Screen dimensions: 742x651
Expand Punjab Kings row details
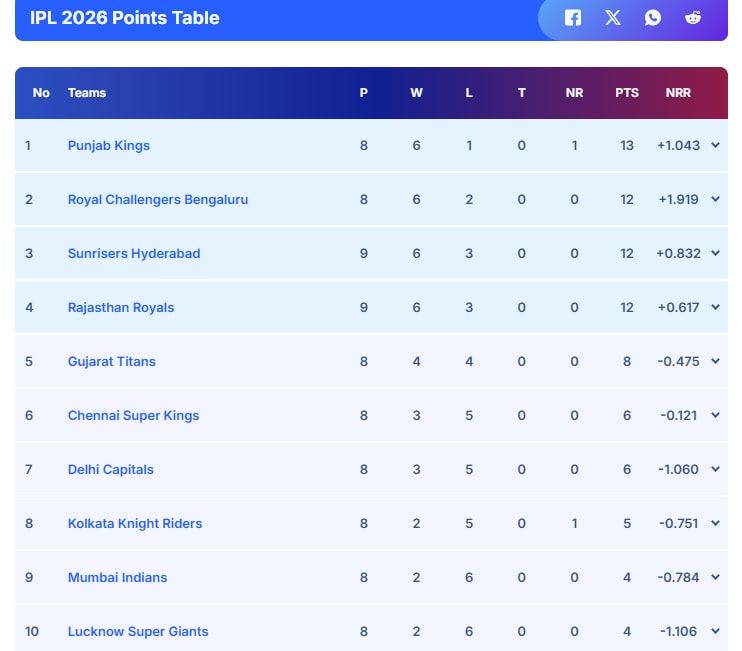click(715, 145)
